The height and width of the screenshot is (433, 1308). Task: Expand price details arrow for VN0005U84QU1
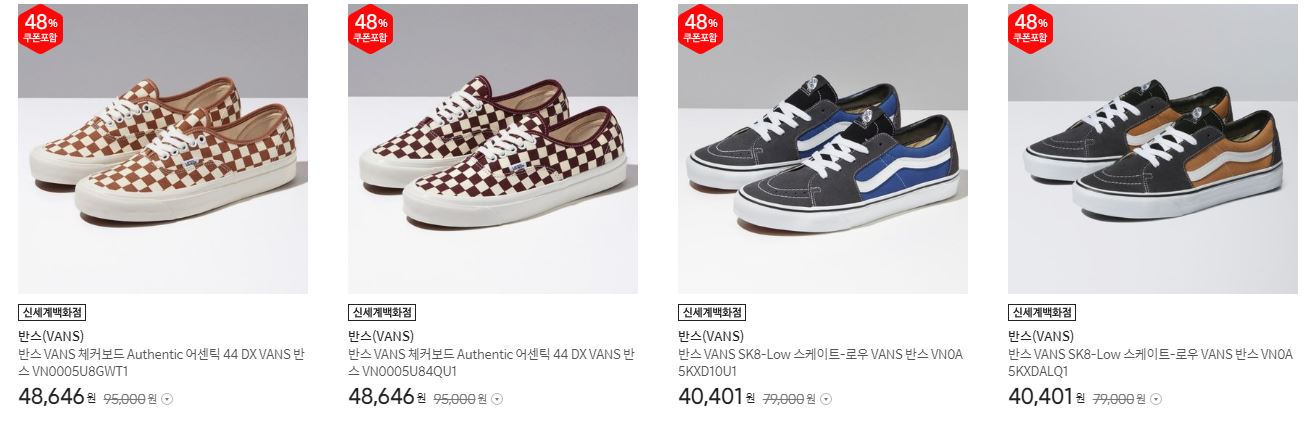coord(497,399)
